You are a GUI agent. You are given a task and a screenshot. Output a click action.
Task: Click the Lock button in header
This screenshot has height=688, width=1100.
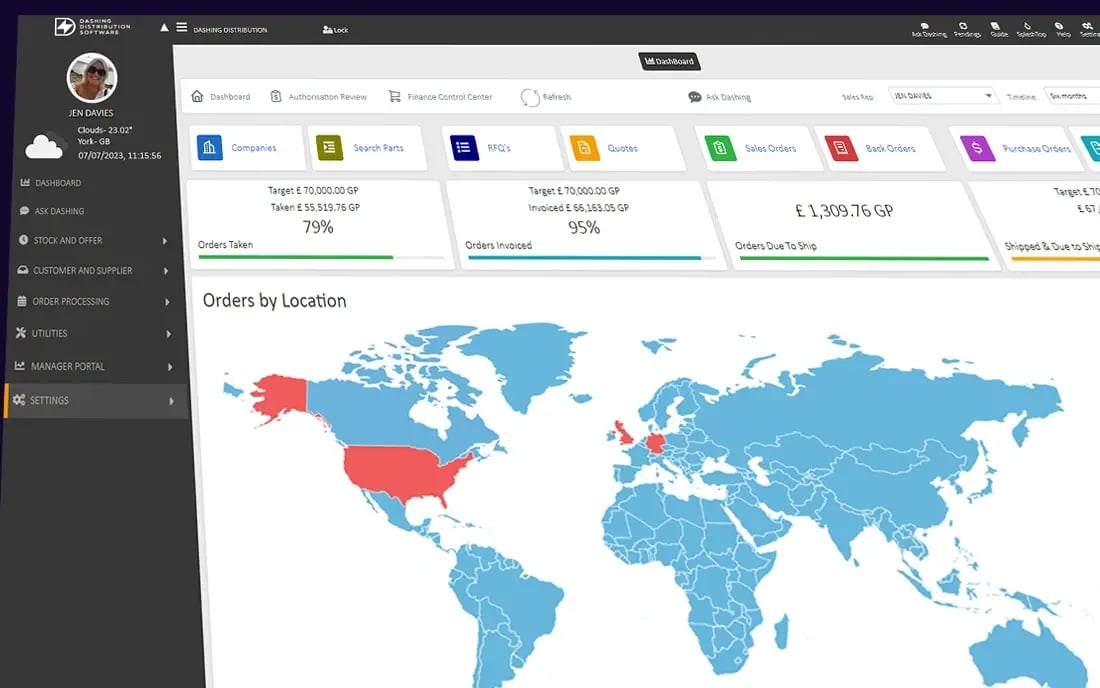(335, 29)
